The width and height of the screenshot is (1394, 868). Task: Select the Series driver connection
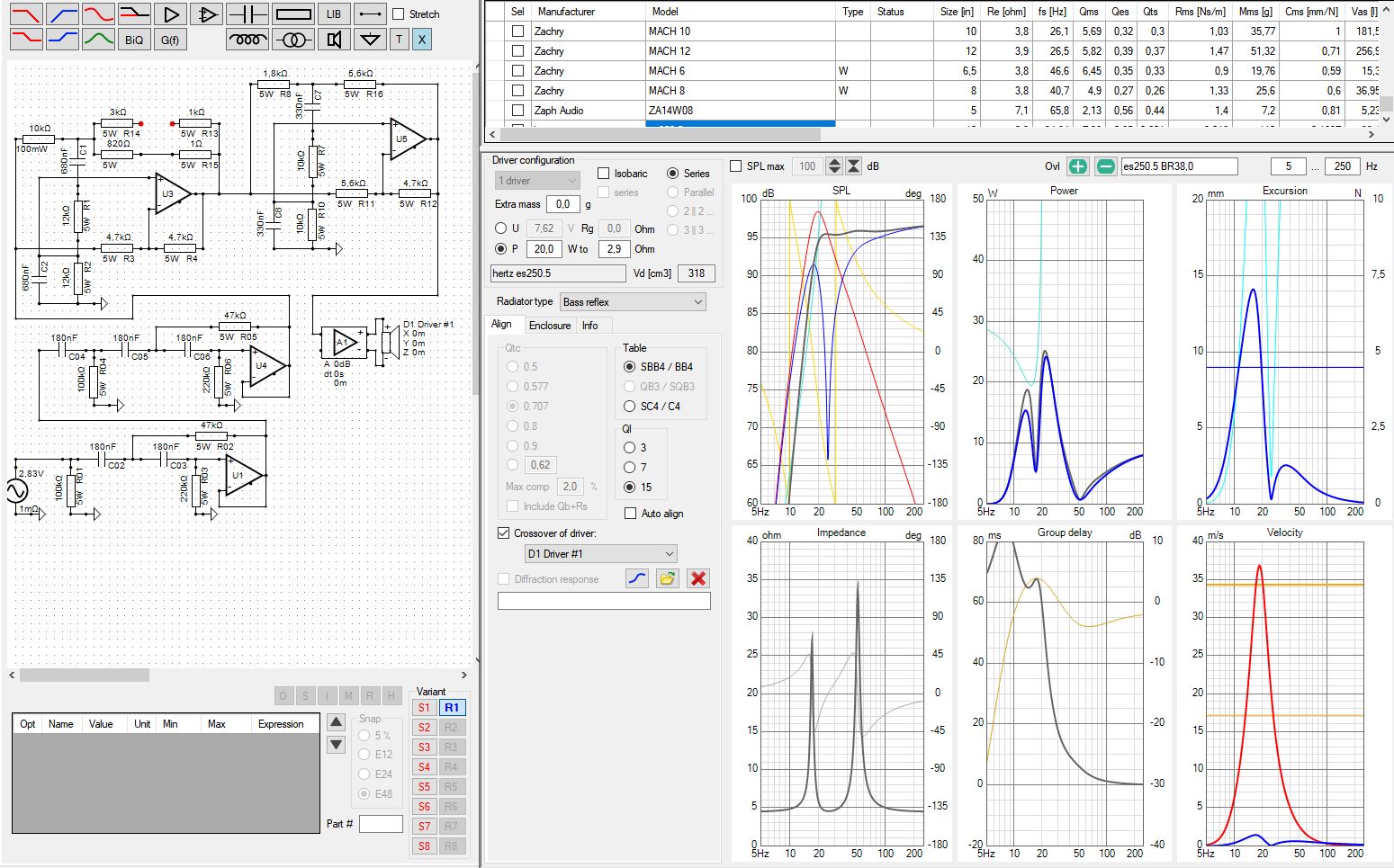(x=672, y=174)
